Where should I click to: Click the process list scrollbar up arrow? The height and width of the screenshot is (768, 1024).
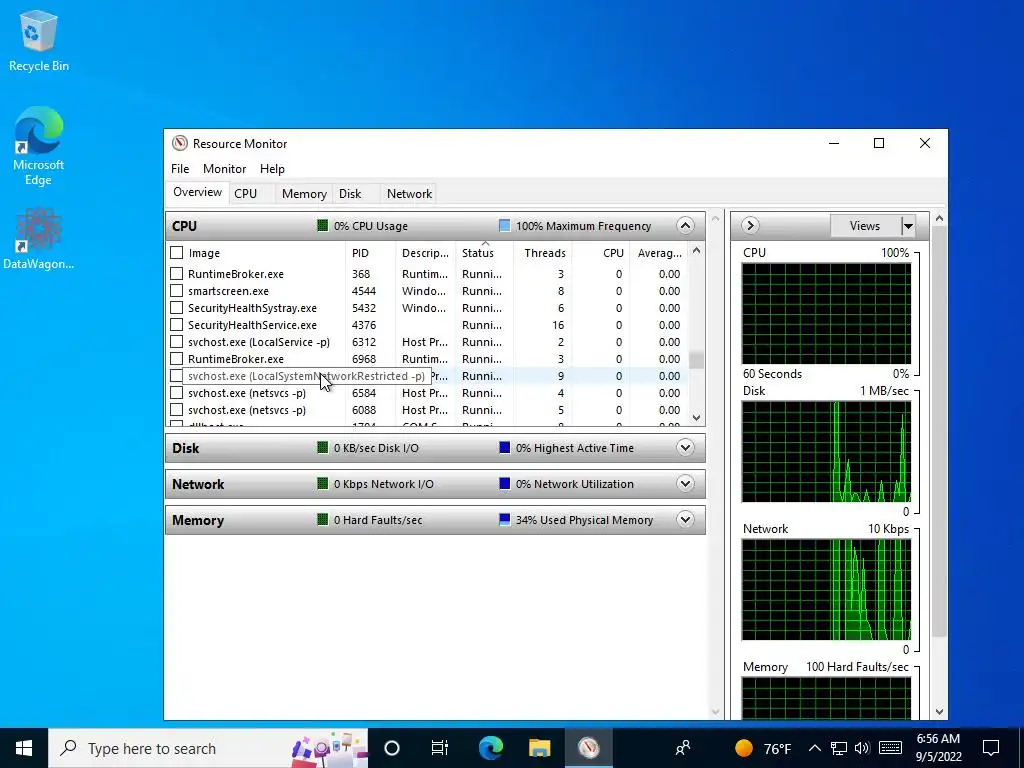[x=696, y=251]
